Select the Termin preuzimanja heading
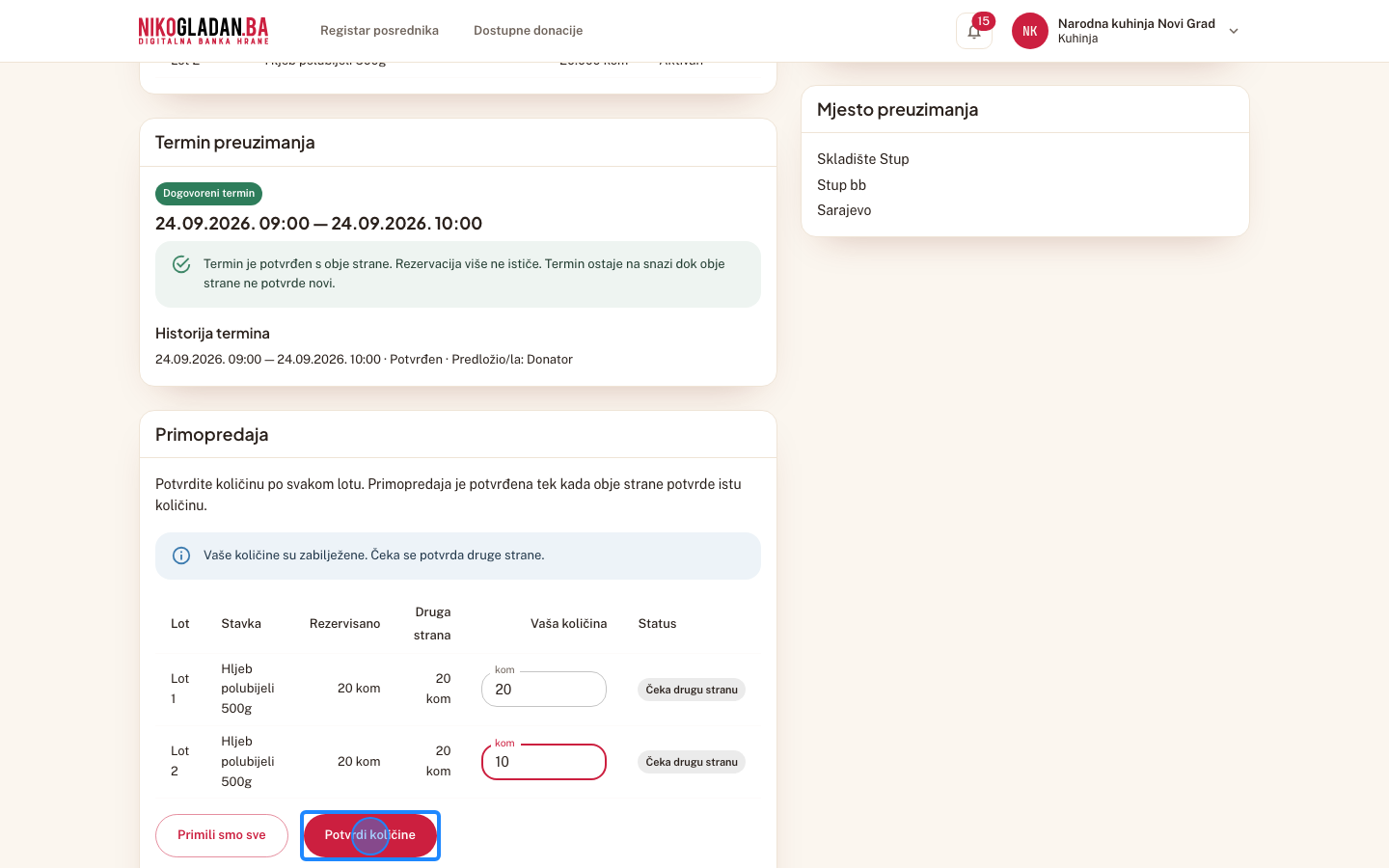1389x868 pixels. pos(235,143)
